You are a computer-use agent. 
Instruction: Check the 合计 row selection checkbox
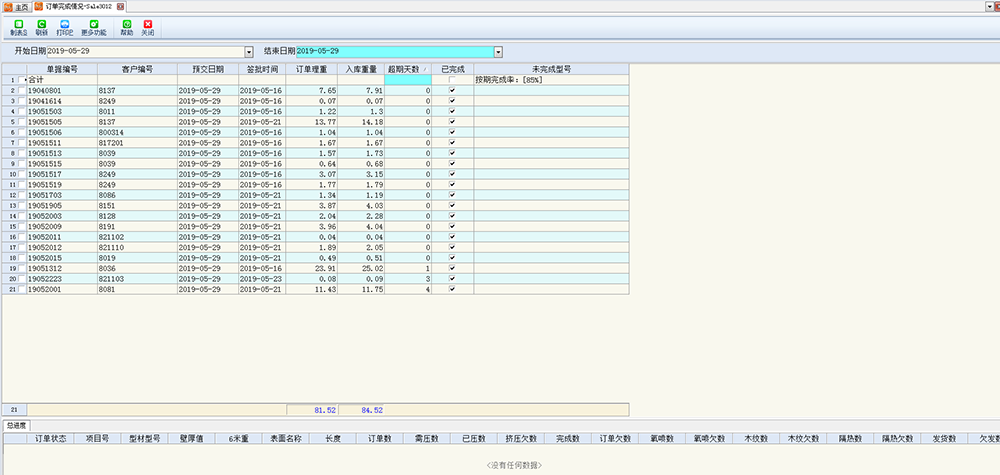point(22,80)
